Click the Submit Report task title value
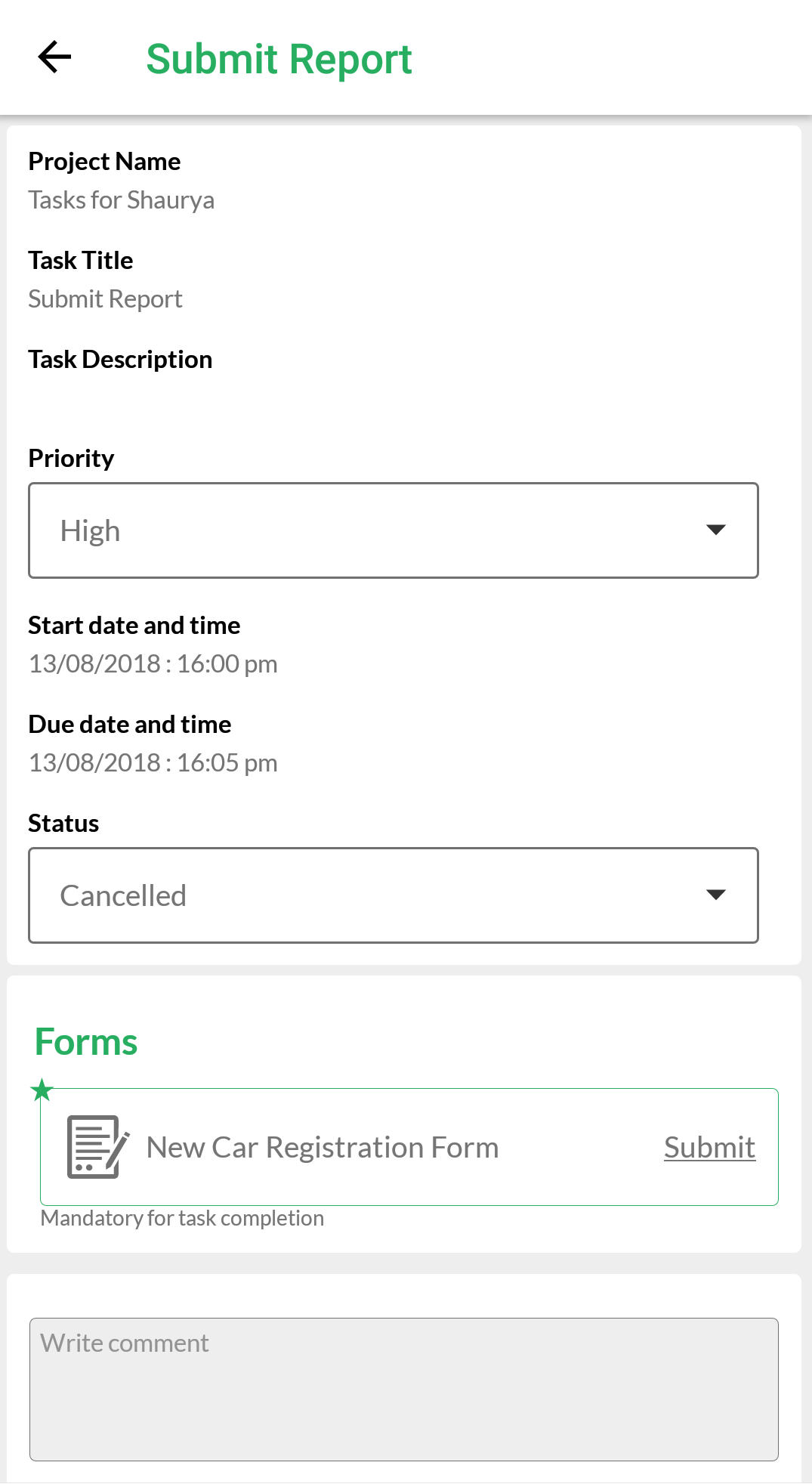The width and height of the screenshot is (812, 1484). tap(105, 299)
